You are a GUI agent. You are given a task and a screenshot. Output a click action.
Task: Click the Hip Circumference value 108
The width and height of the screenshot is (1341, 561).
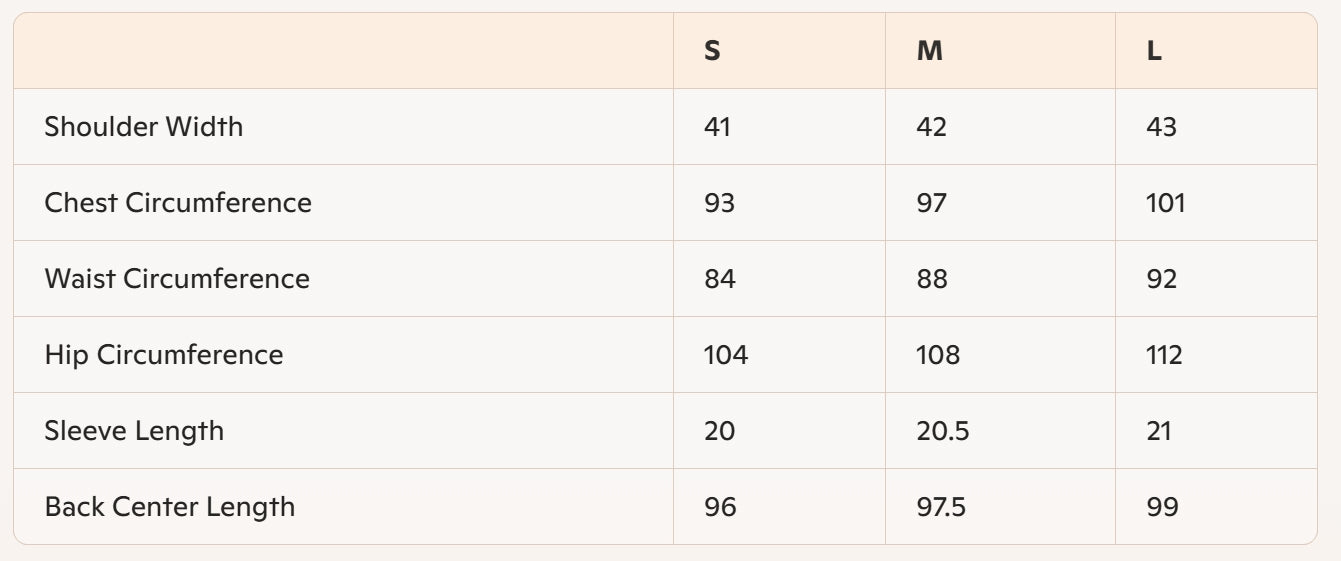tap(938, 355)
